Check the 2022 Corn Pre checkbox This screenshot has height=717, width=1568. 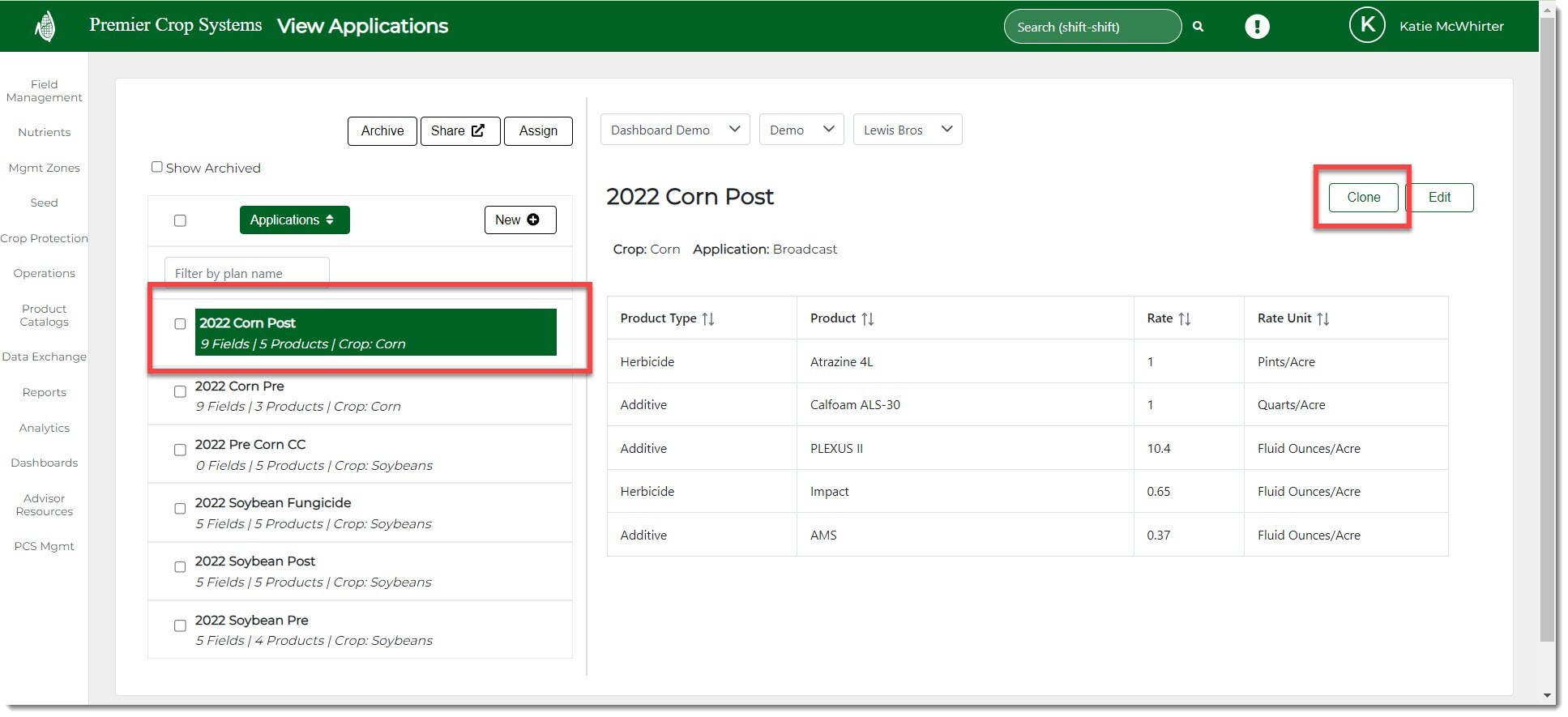[180, 391]
